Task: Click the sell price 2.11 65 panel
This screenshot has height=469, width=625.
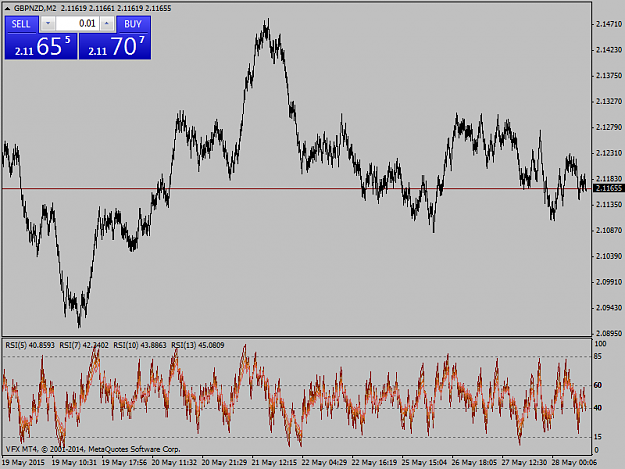Action: 41,46
